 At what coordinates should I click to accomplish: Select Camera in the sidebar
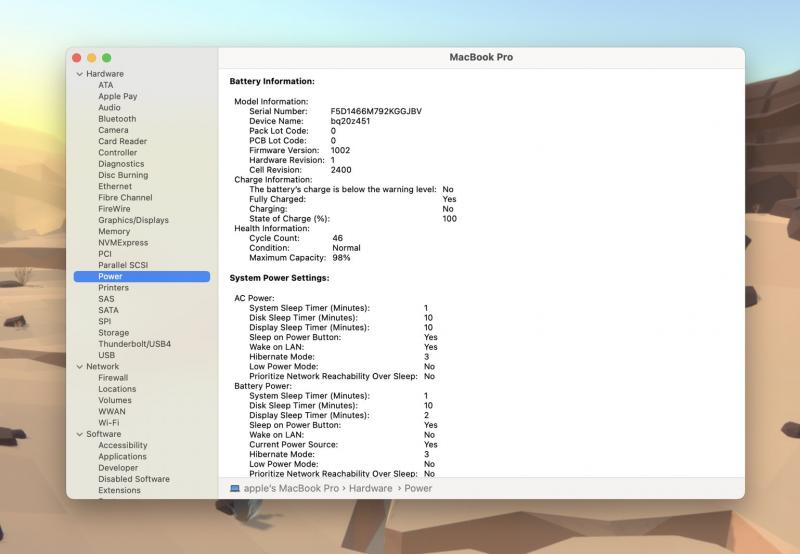click(x=113, y=130)
